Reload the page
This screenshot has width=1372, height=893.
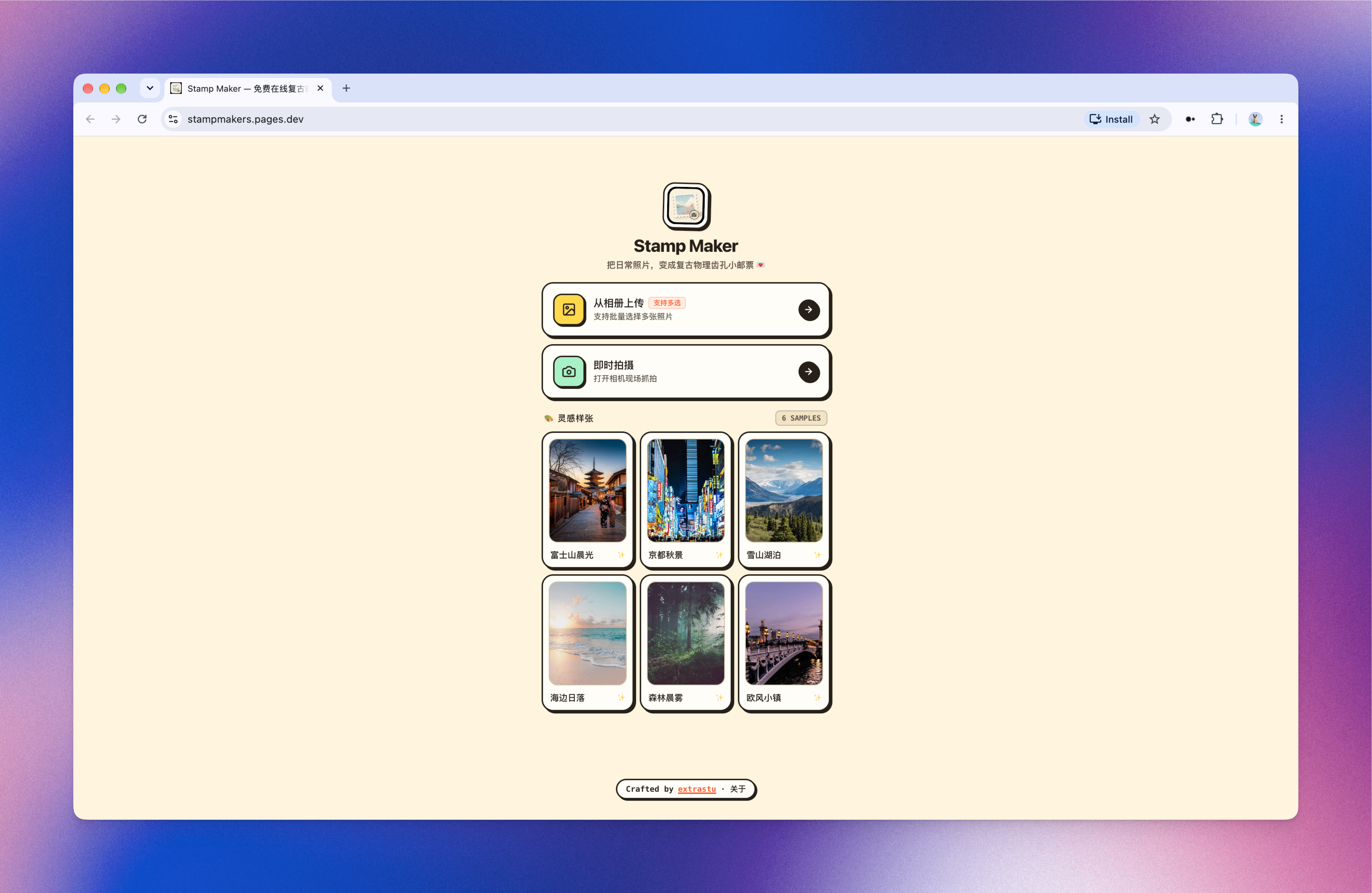pyautogui.click(x=143, y=119)
